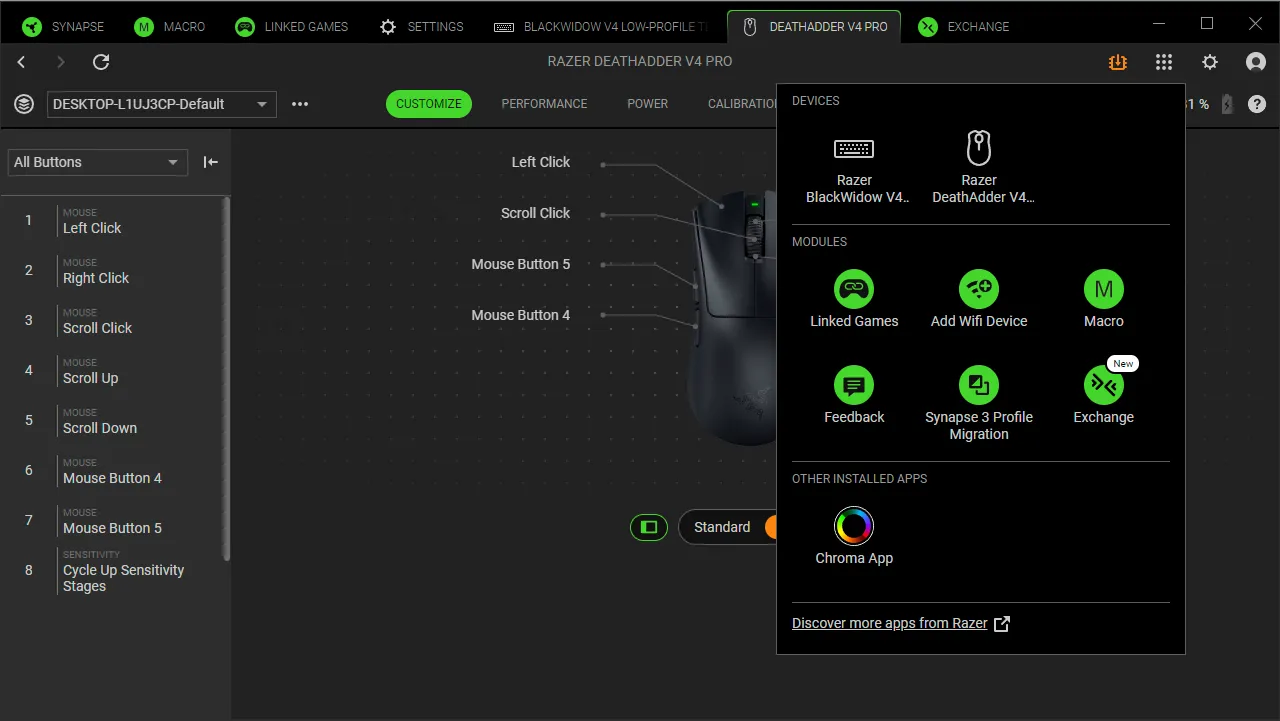Click the Mouse Button 4 diagram label
The height and width of the screenshot is (721, 1280).
point(521,315)
